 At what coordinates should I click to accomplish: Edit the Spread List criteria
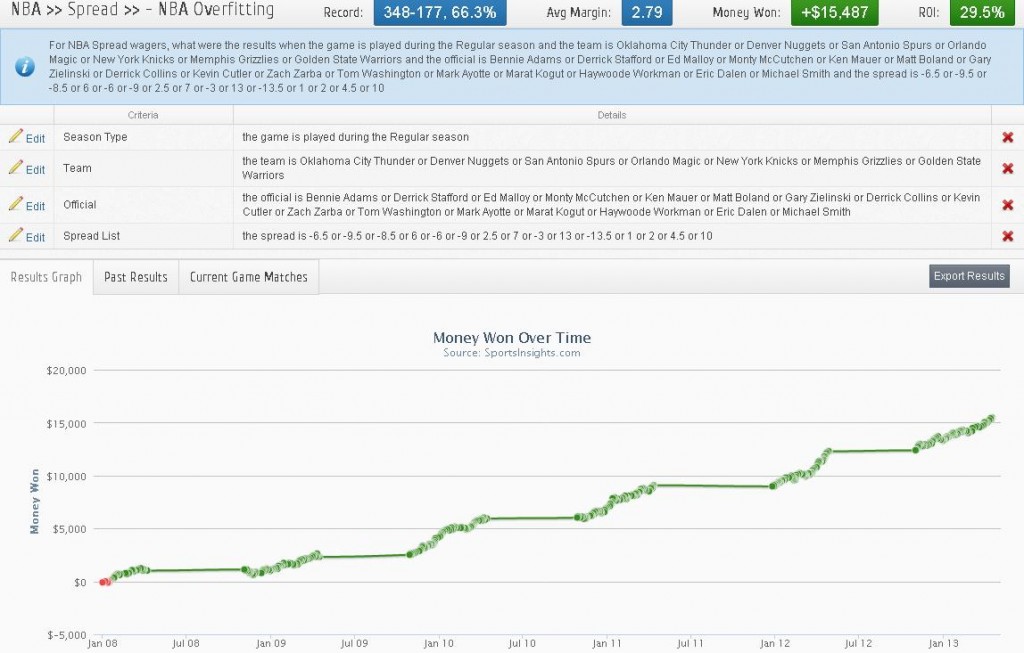pyautogui.click(x=35, y=238)
